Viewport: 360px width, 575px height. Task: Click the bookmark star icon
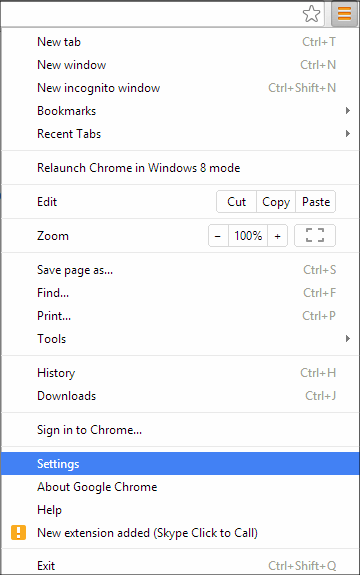[311, 14]
